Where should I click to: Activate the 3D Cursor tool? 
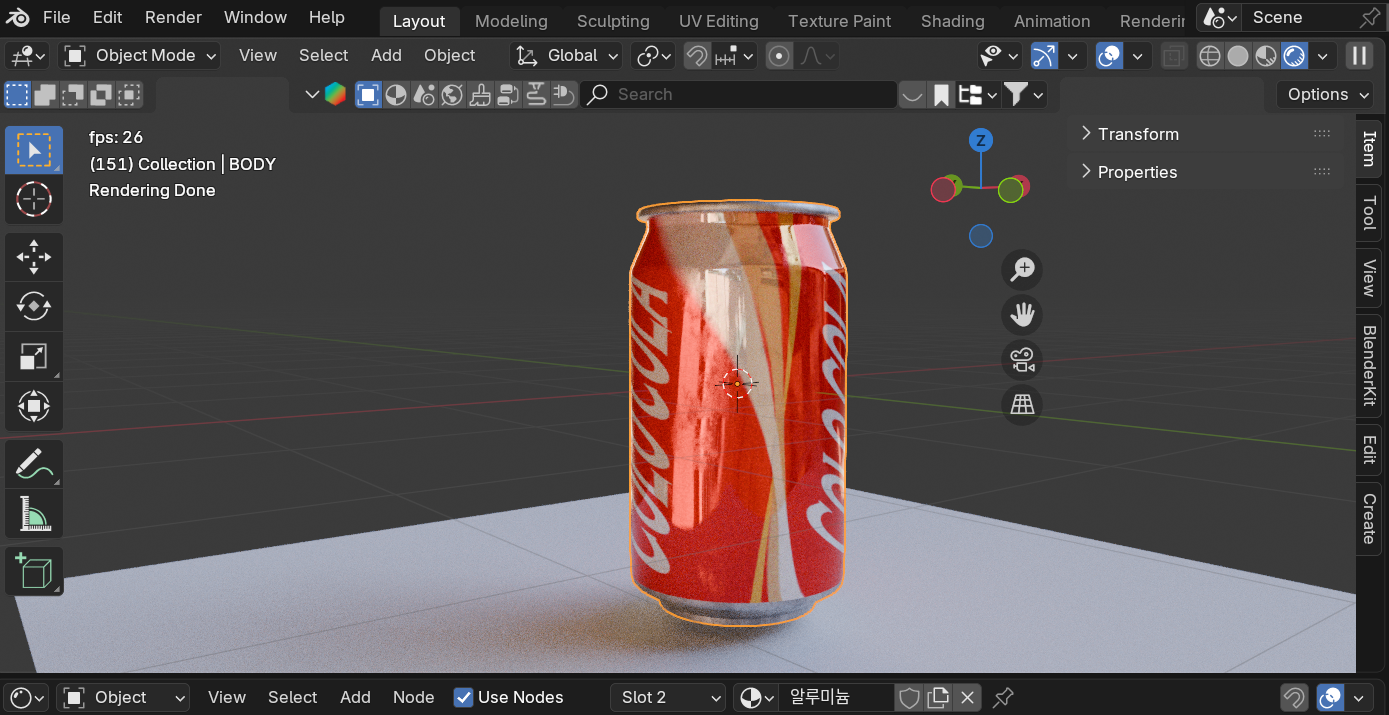[x=34, y=200]
